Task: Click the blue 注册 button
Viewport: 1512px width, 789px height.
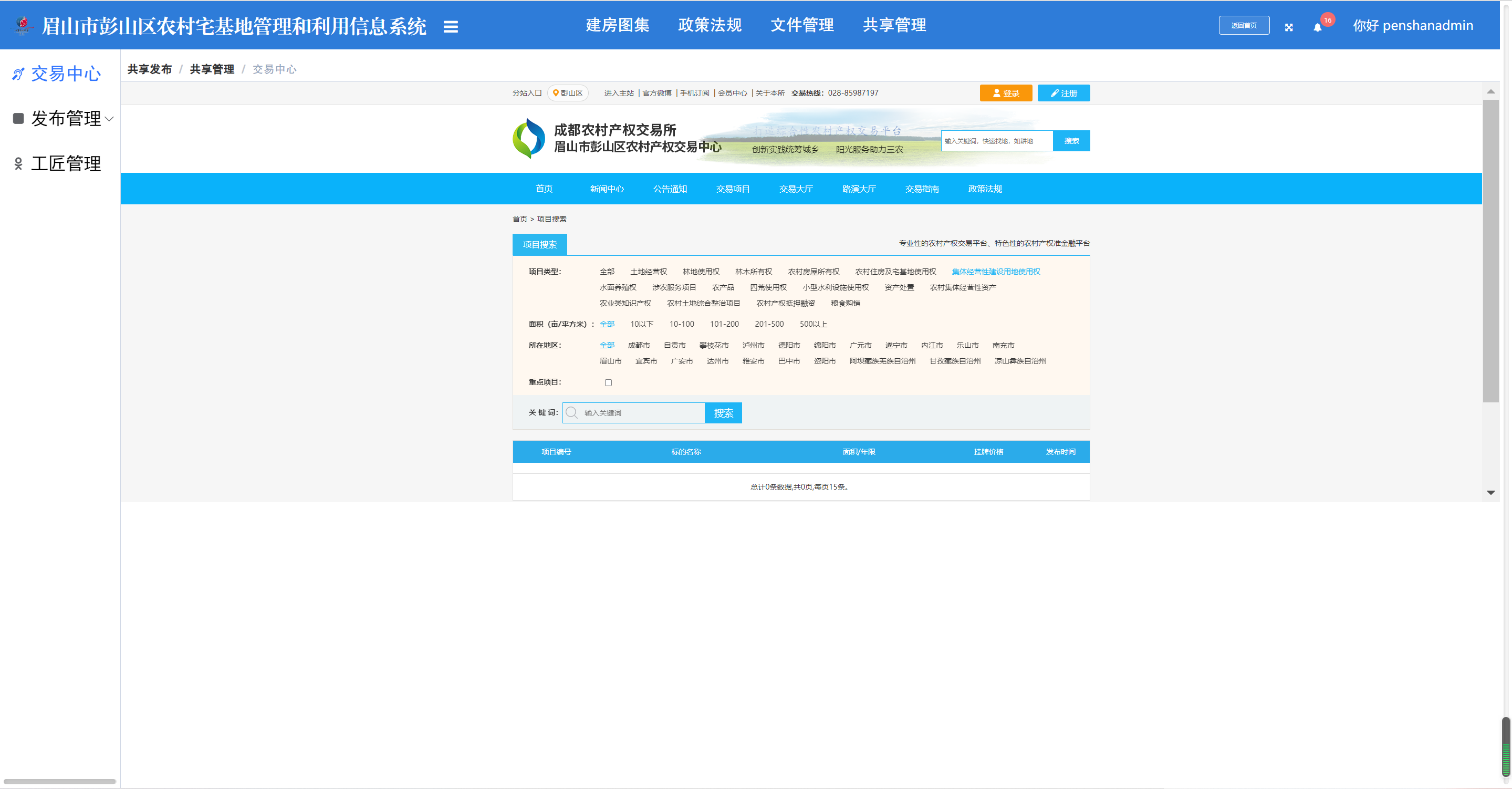Action: (1063, 94)
